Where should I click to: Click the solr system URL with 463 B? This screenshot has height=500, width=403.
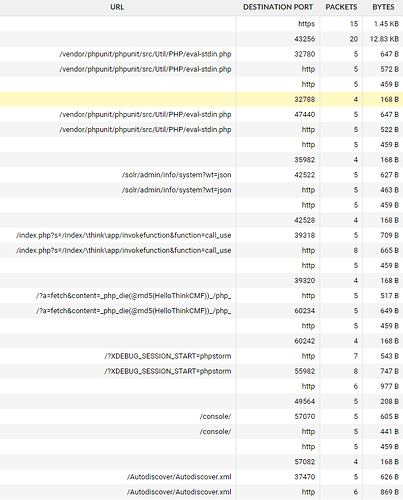pyautogui.click(x=176, y=190)
